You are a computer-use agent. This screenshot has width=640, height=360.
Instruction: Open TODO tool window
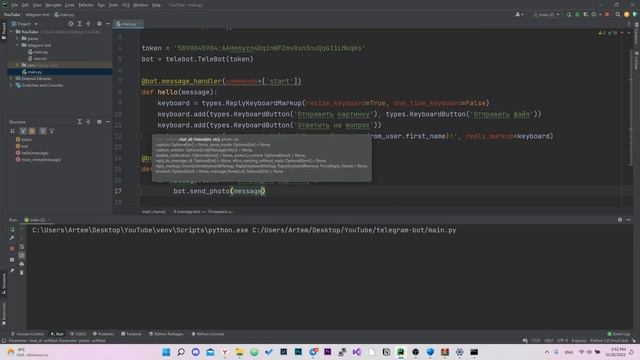pyautogui.click(x=78, y=334)
